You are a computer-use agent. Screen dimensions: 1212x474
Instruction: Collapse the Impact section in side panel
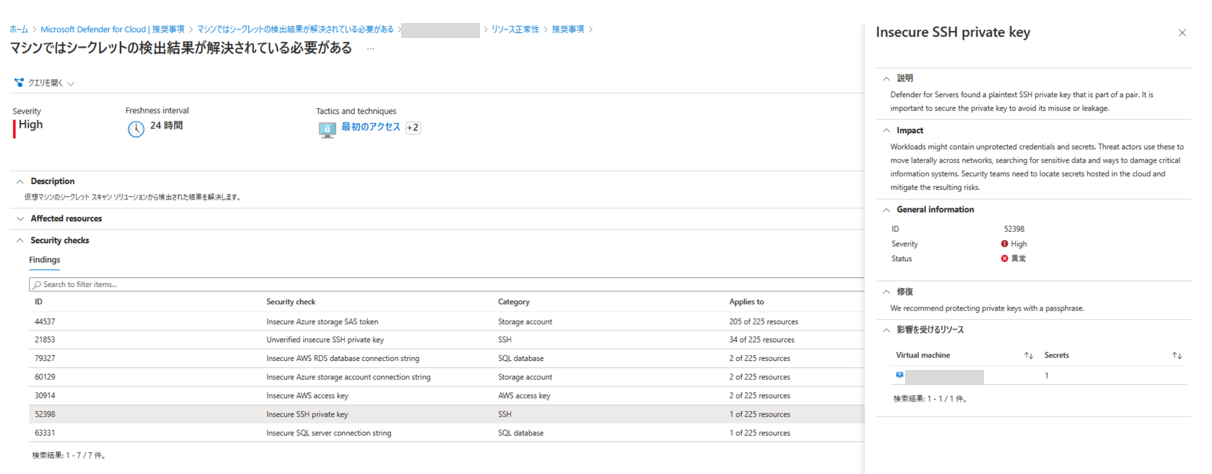click(x=886, y=130)
